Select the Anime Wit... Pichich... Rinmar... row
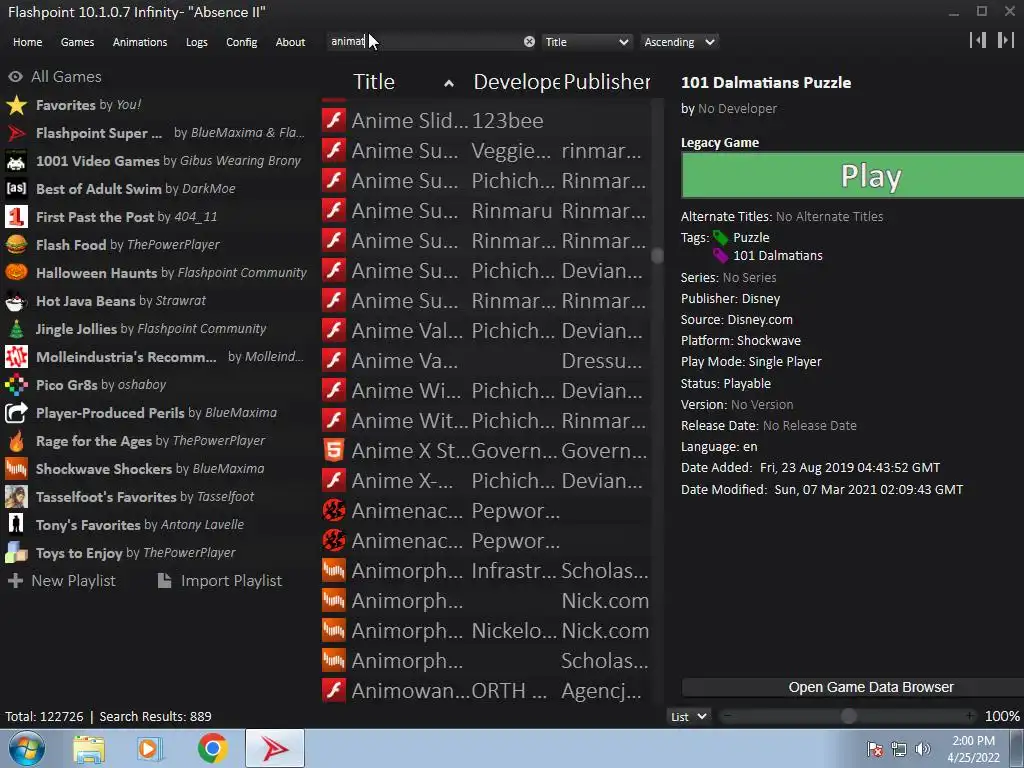1024x768 pixels. pos(485,421)
